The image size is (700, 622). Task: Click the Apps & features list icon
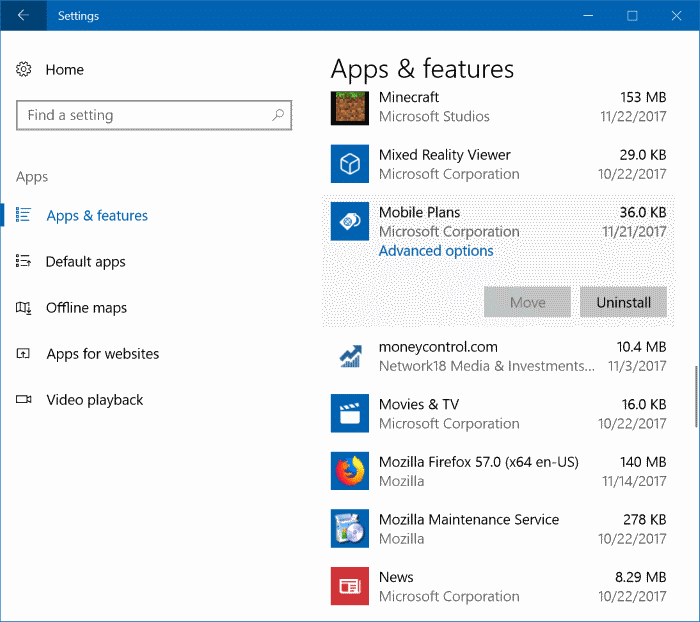tap(23, 215)
